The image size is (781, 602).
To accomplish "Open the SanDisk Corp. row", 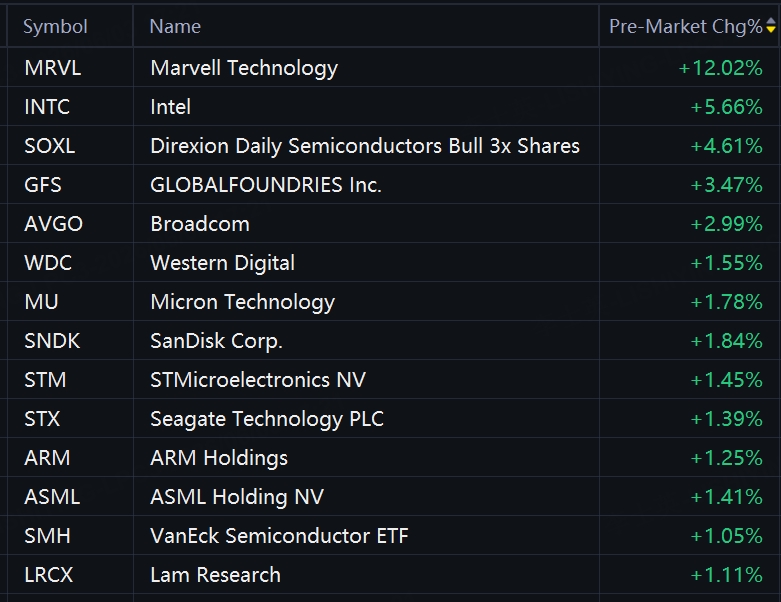I will pyautogui.click(x=390, y=341).
